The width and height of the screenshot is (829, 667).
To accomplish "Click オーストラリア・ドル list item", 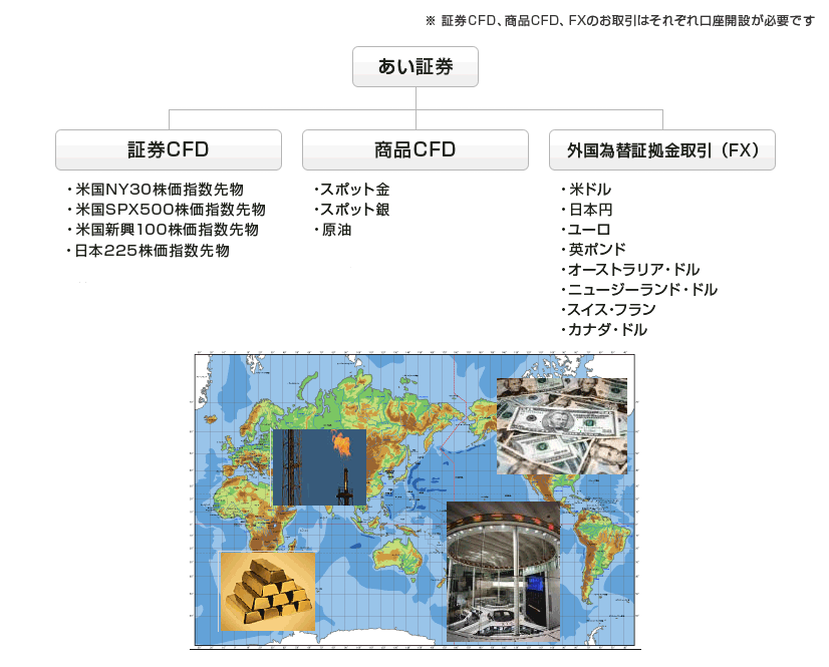I will (630, 270).
